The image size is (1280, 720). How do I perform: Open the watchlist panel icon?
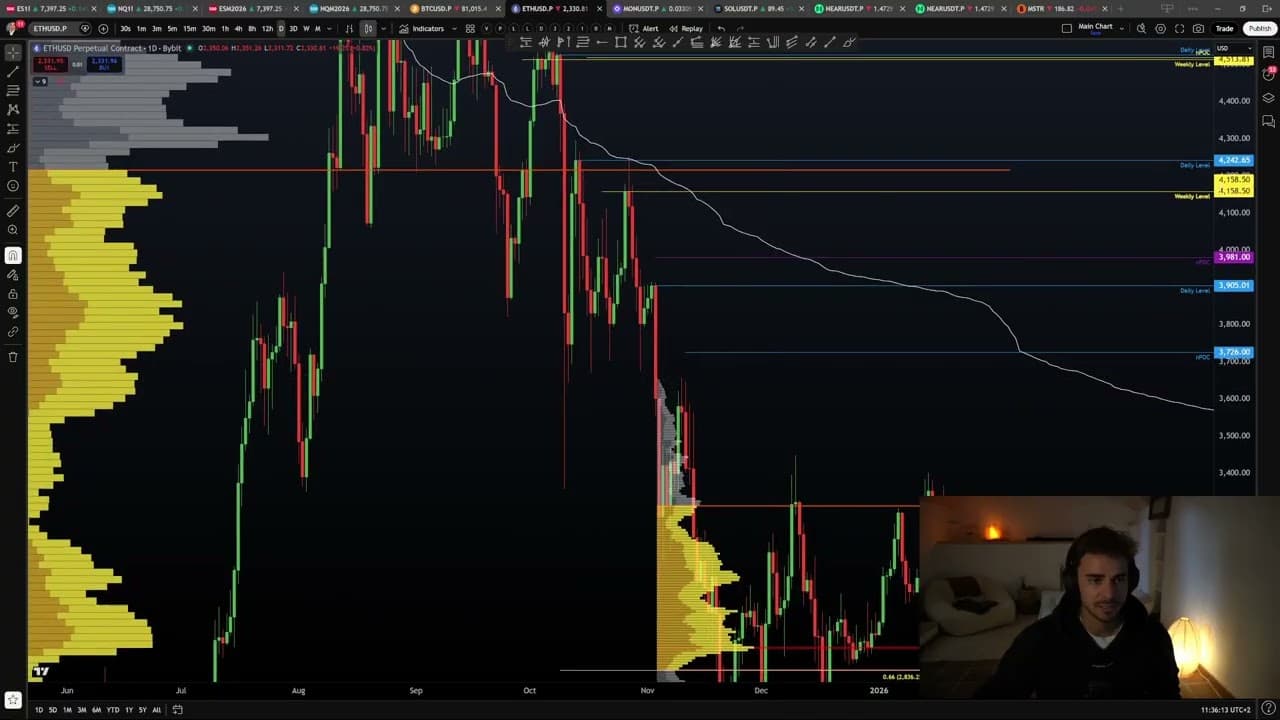(x=1268, y=52)
